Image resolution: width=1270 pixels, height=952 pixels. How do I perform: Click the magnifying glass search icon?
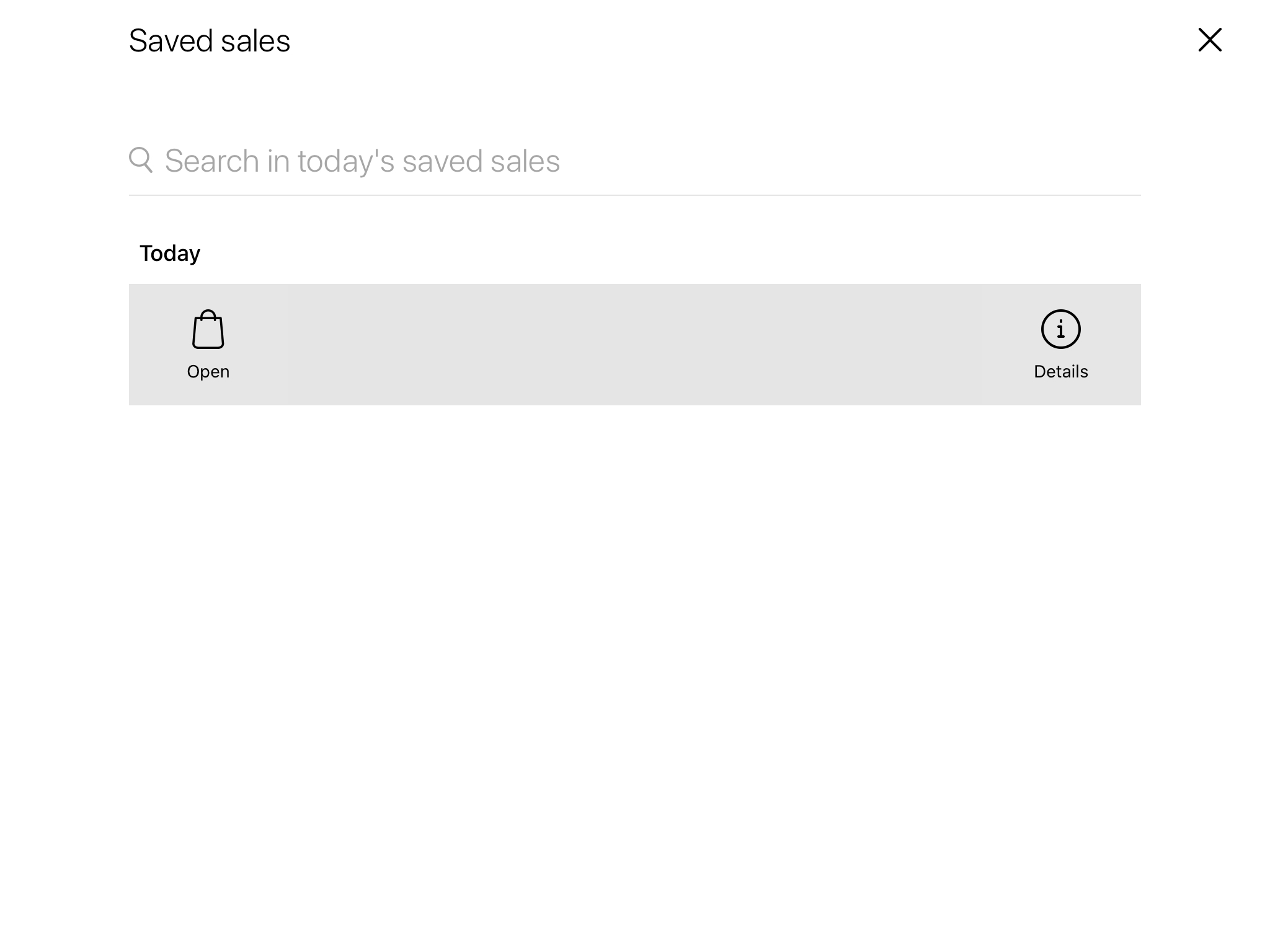coord(141,160)
